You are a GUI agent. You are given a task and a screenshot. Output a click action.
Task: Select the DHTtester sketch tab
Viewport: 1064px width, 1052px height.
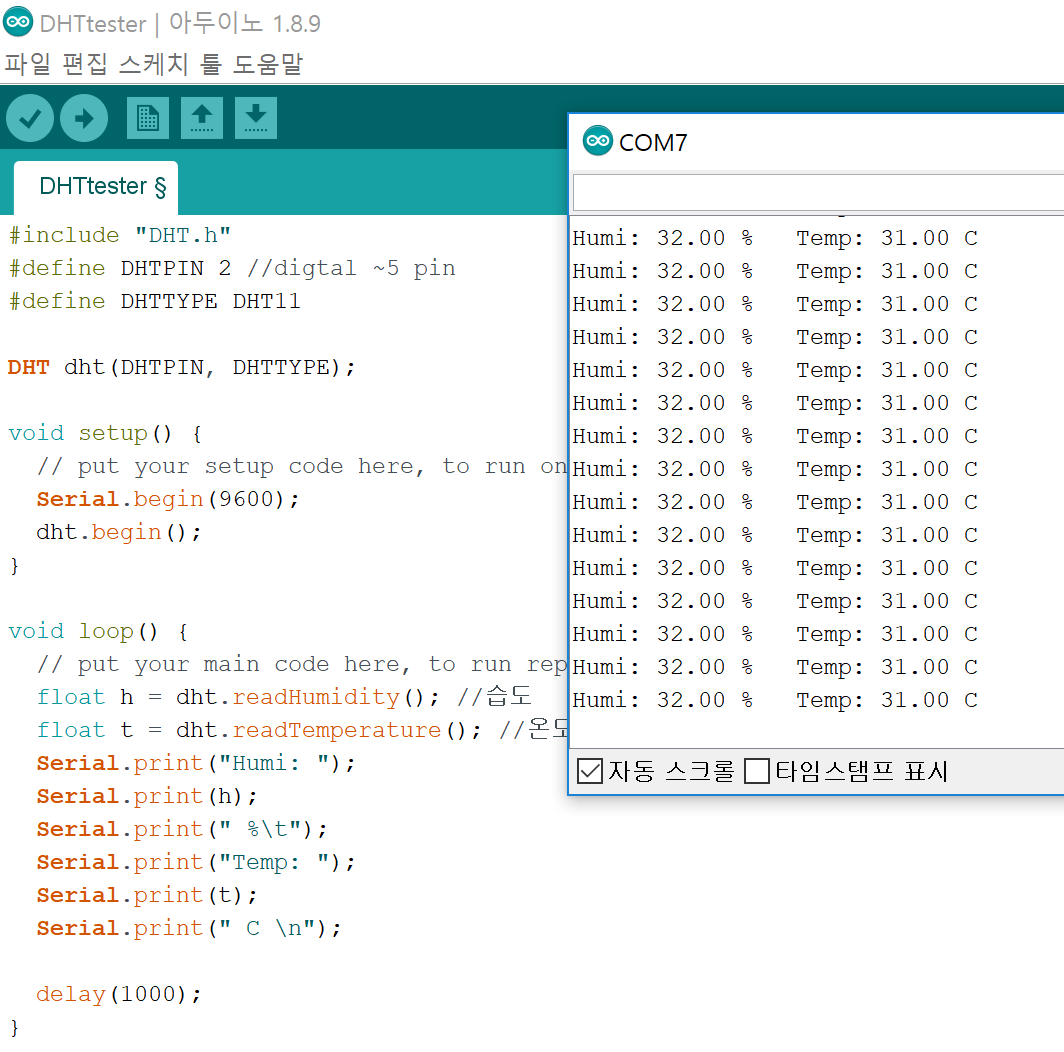coord(96,187)
